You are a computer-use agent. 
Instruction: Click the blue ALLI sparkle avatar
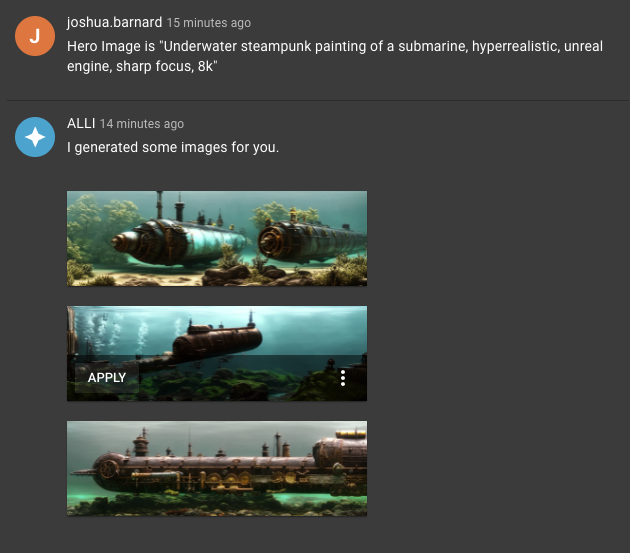[35, 137]
